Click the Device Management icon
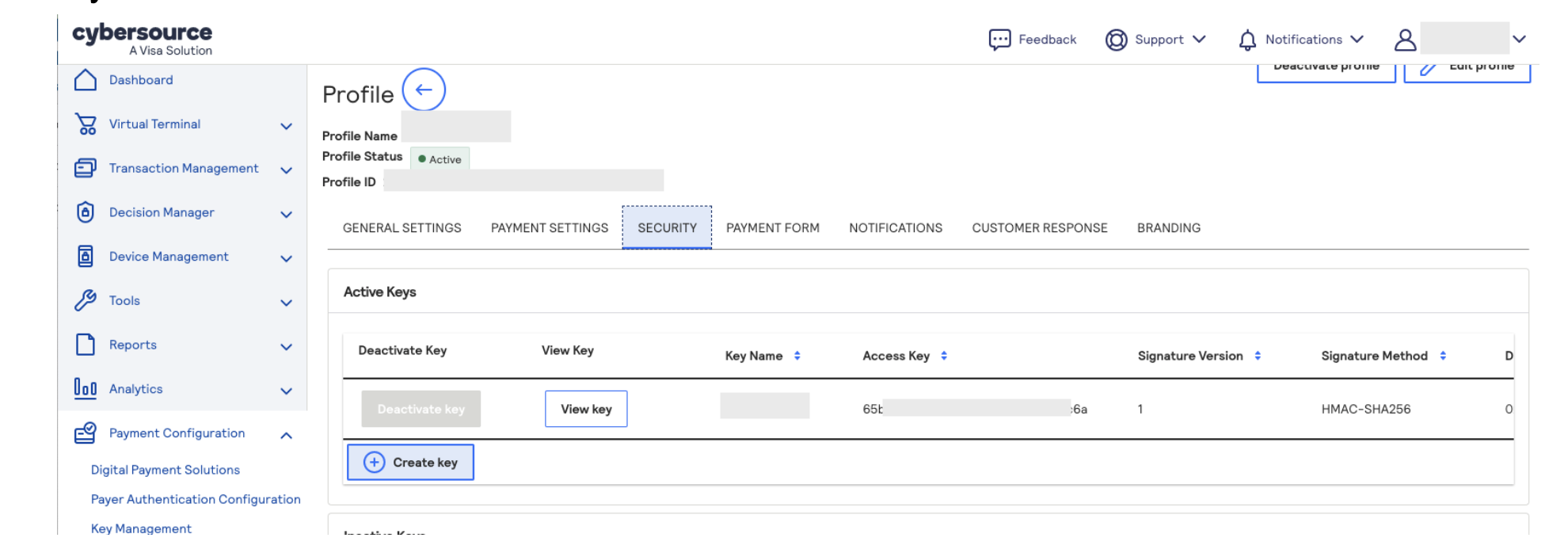This screenshot has width=1568, height=553. [x=86, y=257]
